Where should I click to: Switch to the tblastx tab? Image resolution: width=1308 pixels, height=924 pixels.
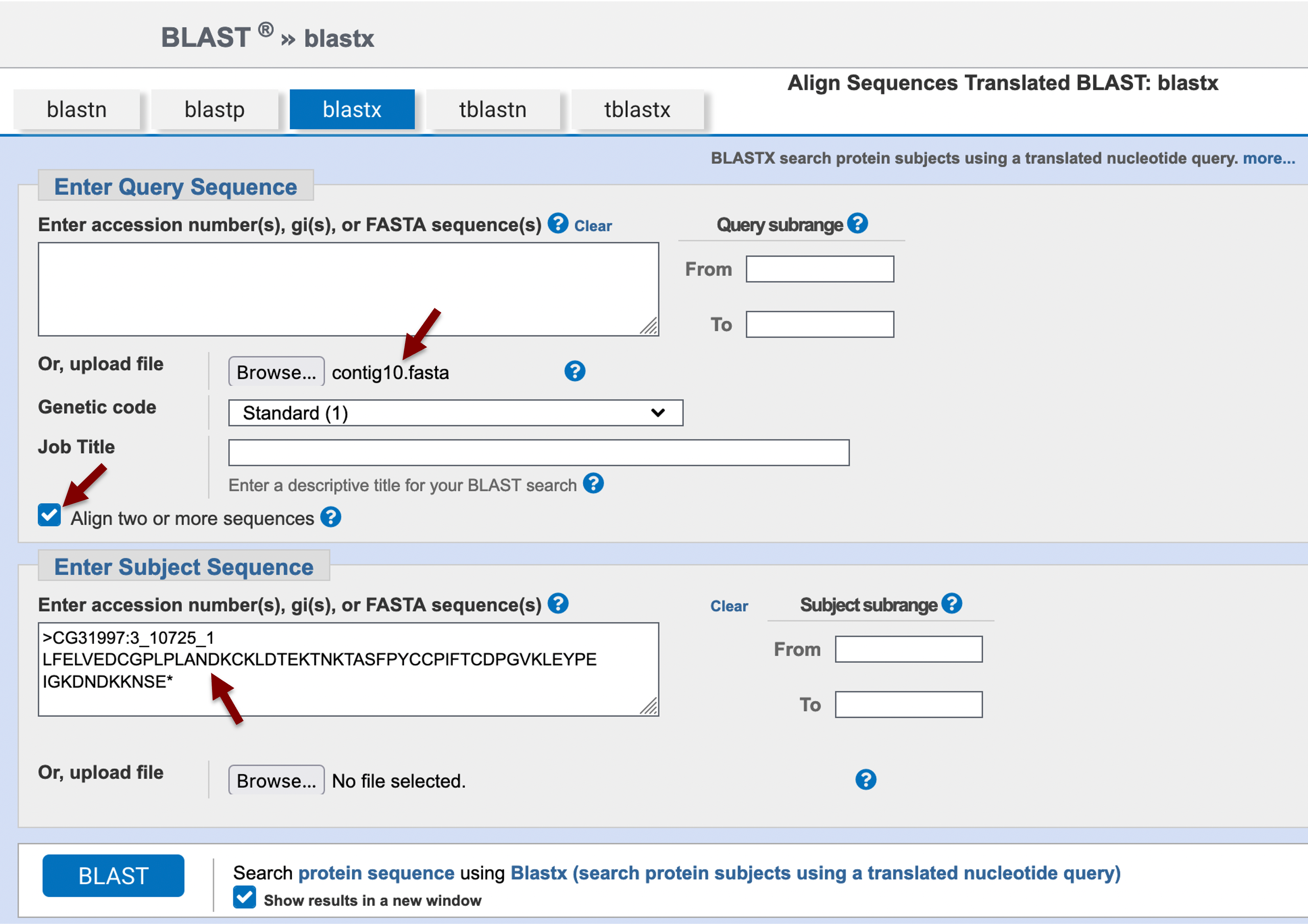click(x=637, y=109)
